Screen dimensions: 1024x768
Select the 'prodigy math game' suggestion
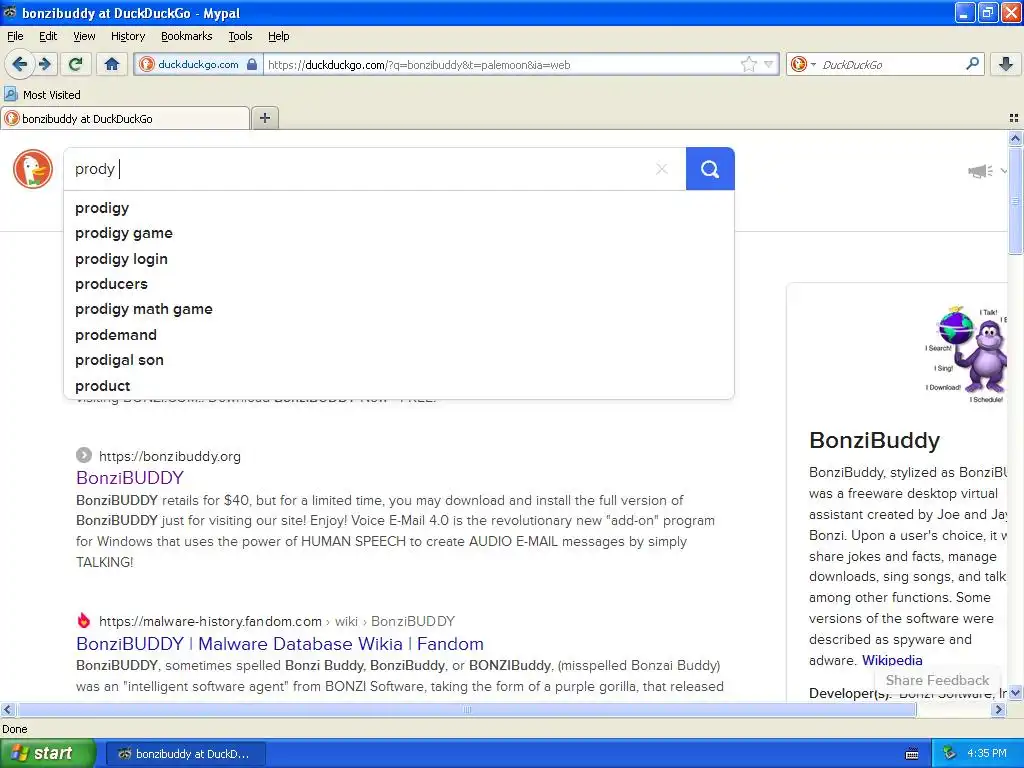[x=398, y=309]
